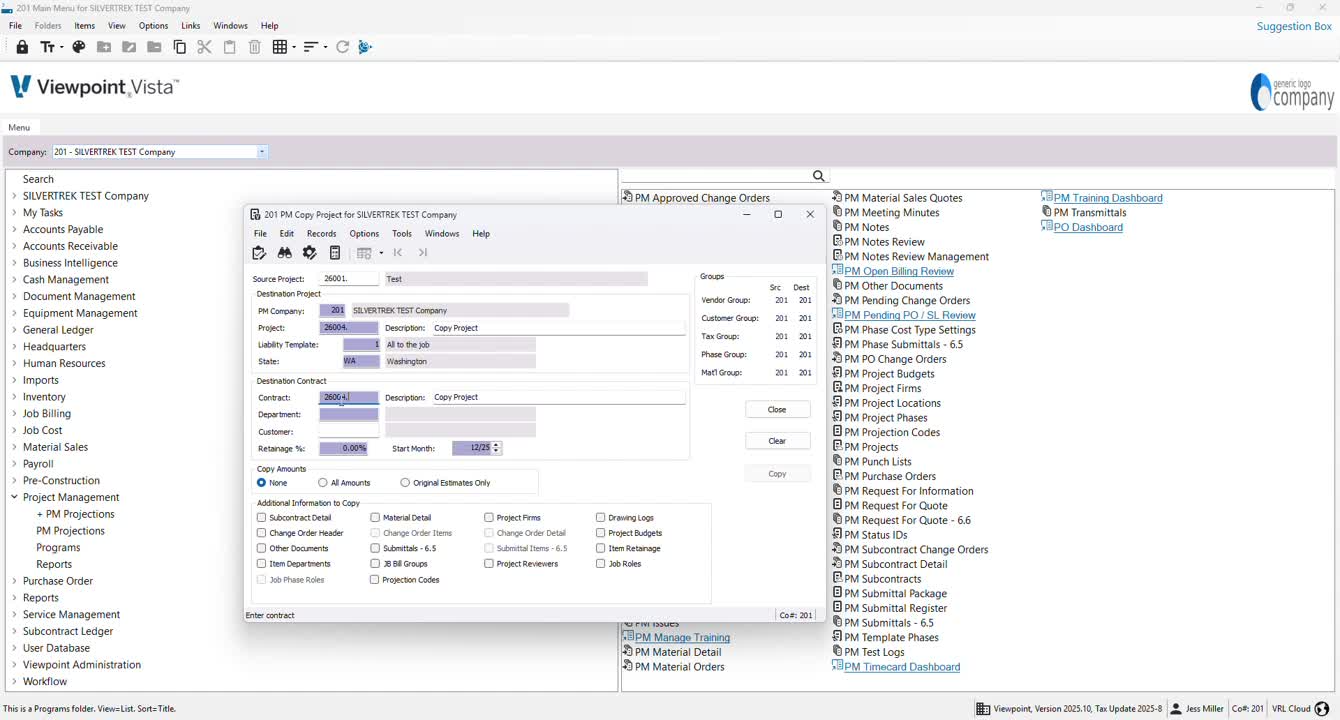Click the scissors cut icon
The height and width of the screenshot is (720, 1340).
(x=204, y=47)
